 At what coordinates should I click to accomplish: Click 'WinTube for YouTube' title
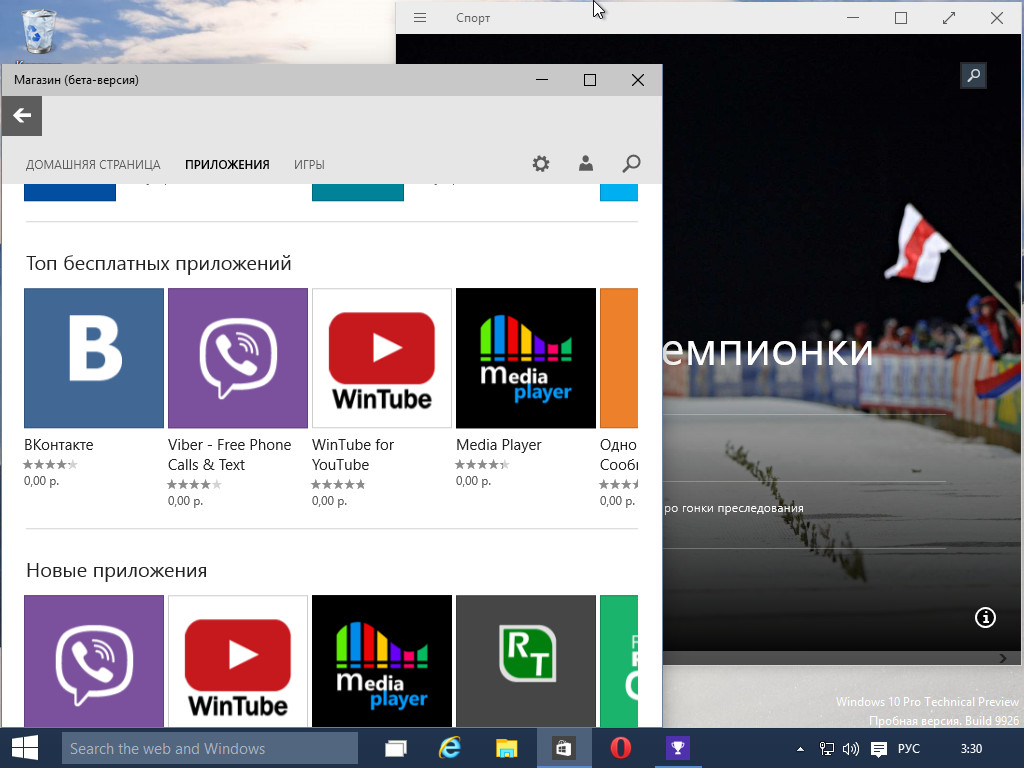coord(353,455)
